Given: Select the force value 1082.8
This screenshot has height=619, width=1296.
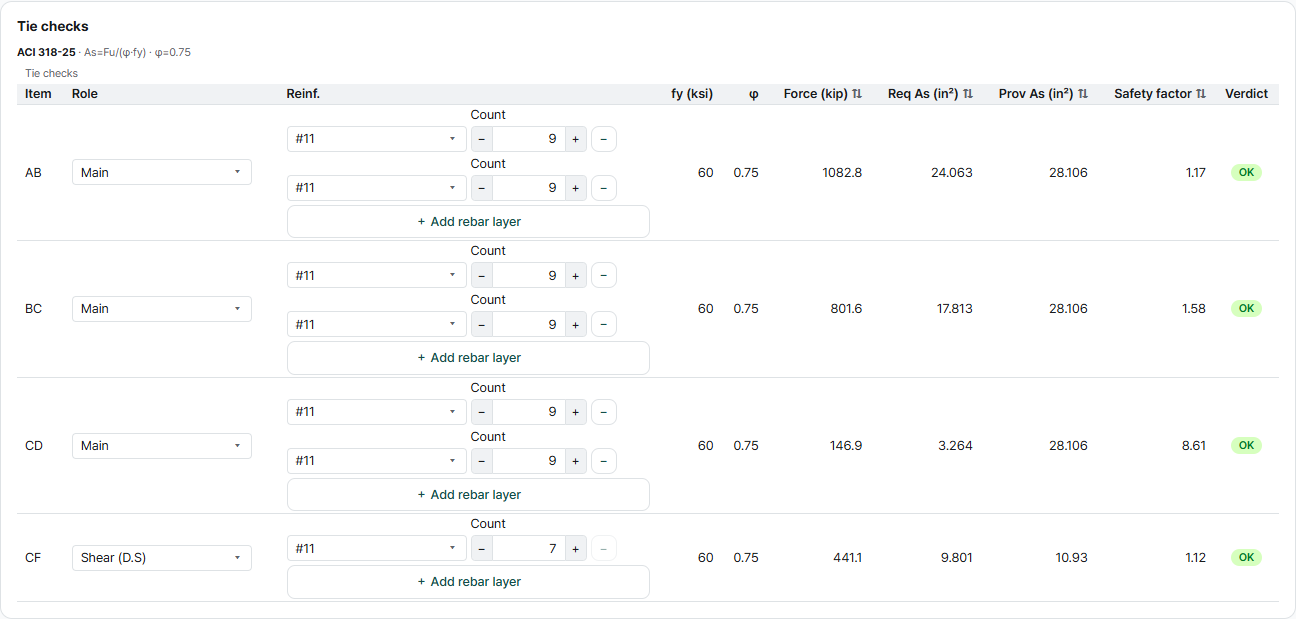Looking at the screenshot, I should [x=842, y=173].
